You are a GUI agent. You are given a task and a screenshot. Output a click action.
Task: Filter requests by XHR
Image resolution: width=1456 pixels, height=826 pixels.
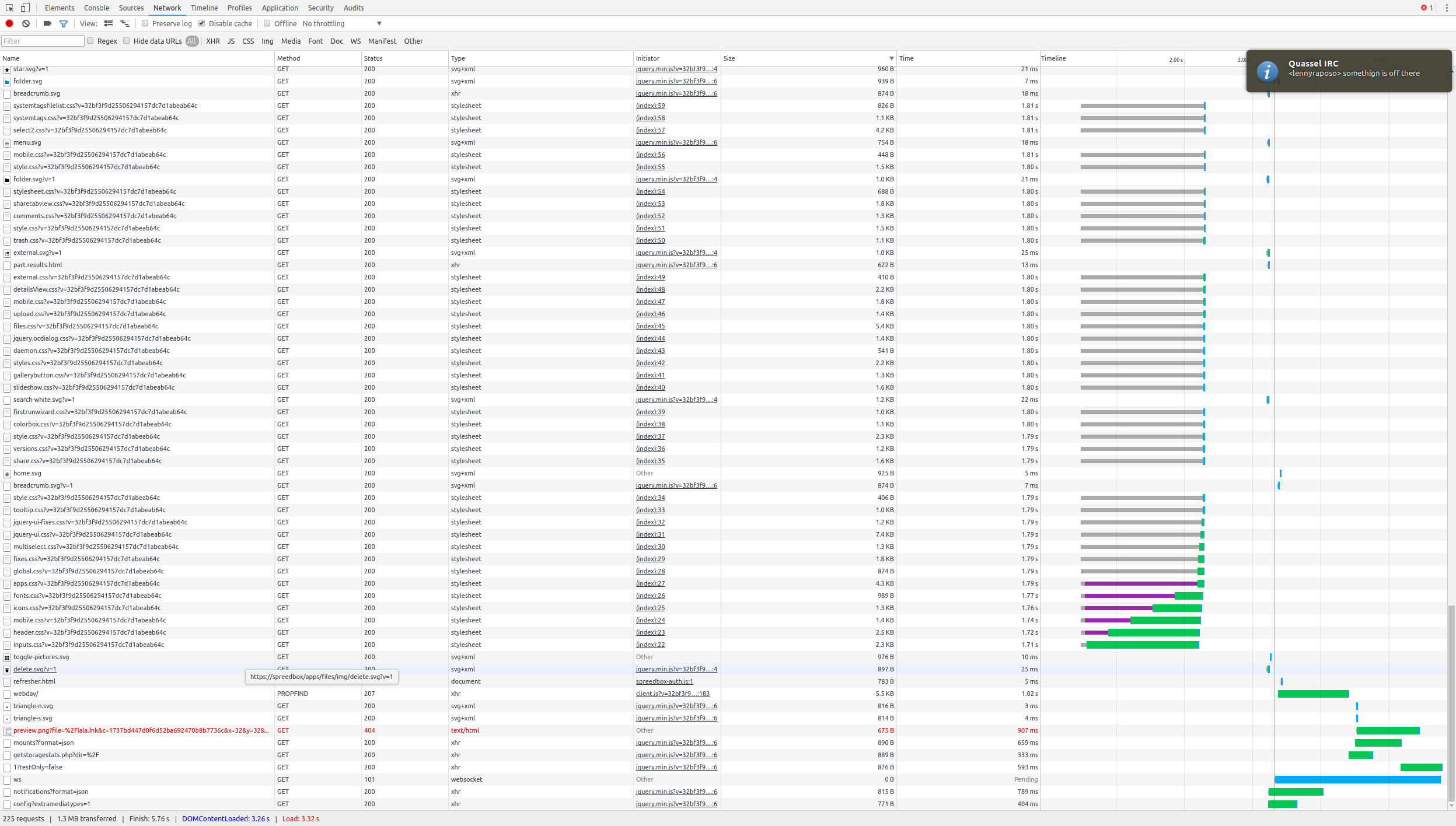(212, 41)
